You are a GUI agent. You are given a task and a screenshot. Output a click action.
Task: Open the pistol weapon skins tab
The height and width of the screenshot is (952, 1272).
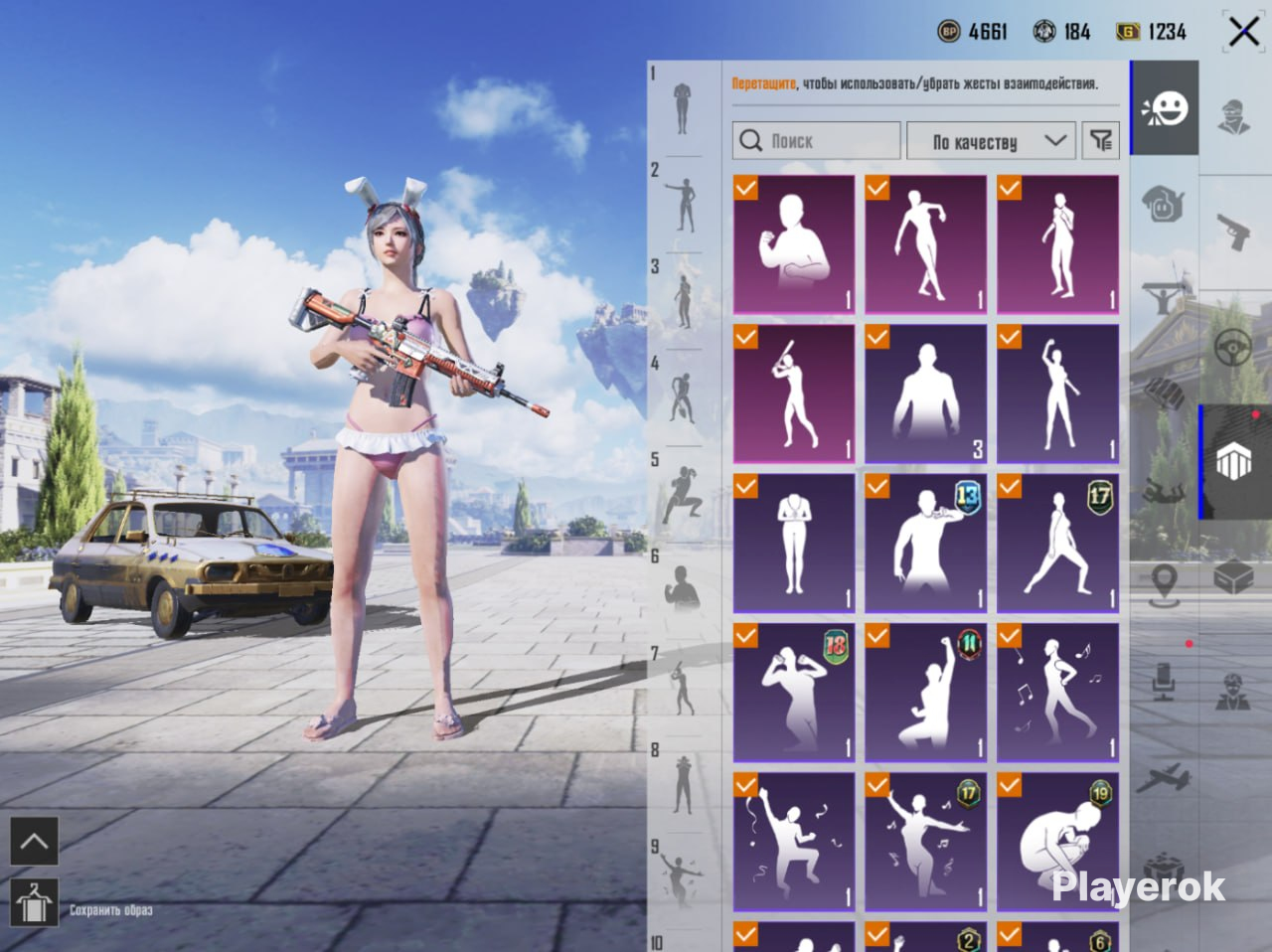[x=1235, y=234]
